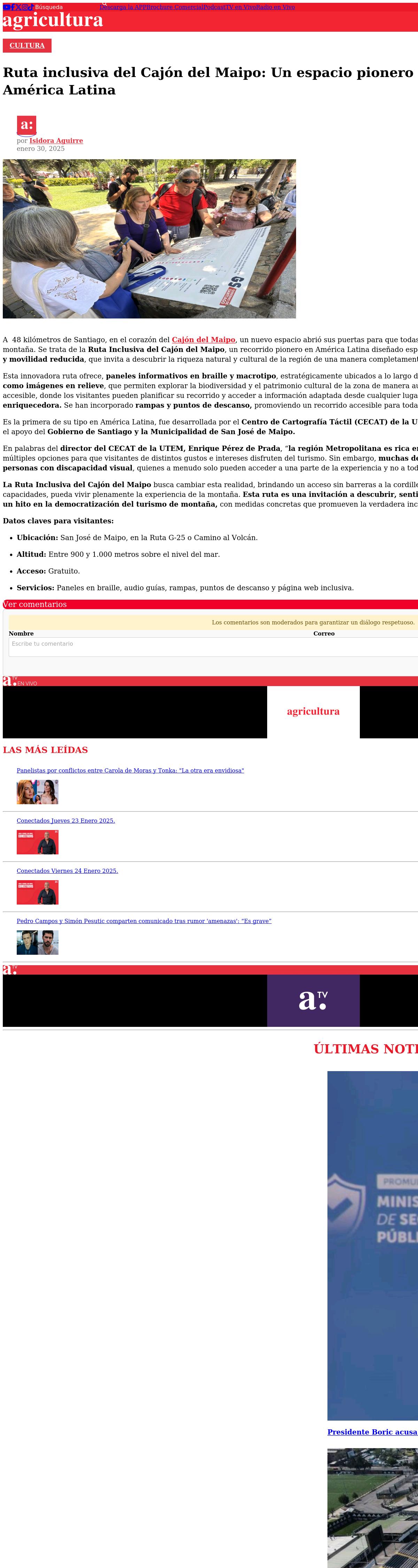Click the red a: author avatar logo
The width and height of the screenshot is (418, 1568).
click(x=26, y=125)
